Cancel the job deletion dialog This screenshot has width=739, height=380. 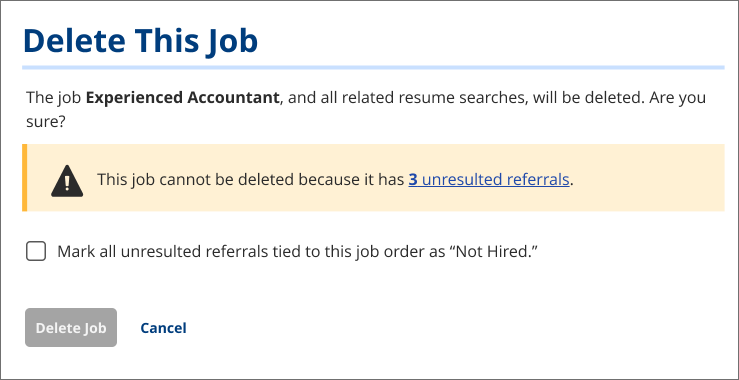(x=164, y=328)
